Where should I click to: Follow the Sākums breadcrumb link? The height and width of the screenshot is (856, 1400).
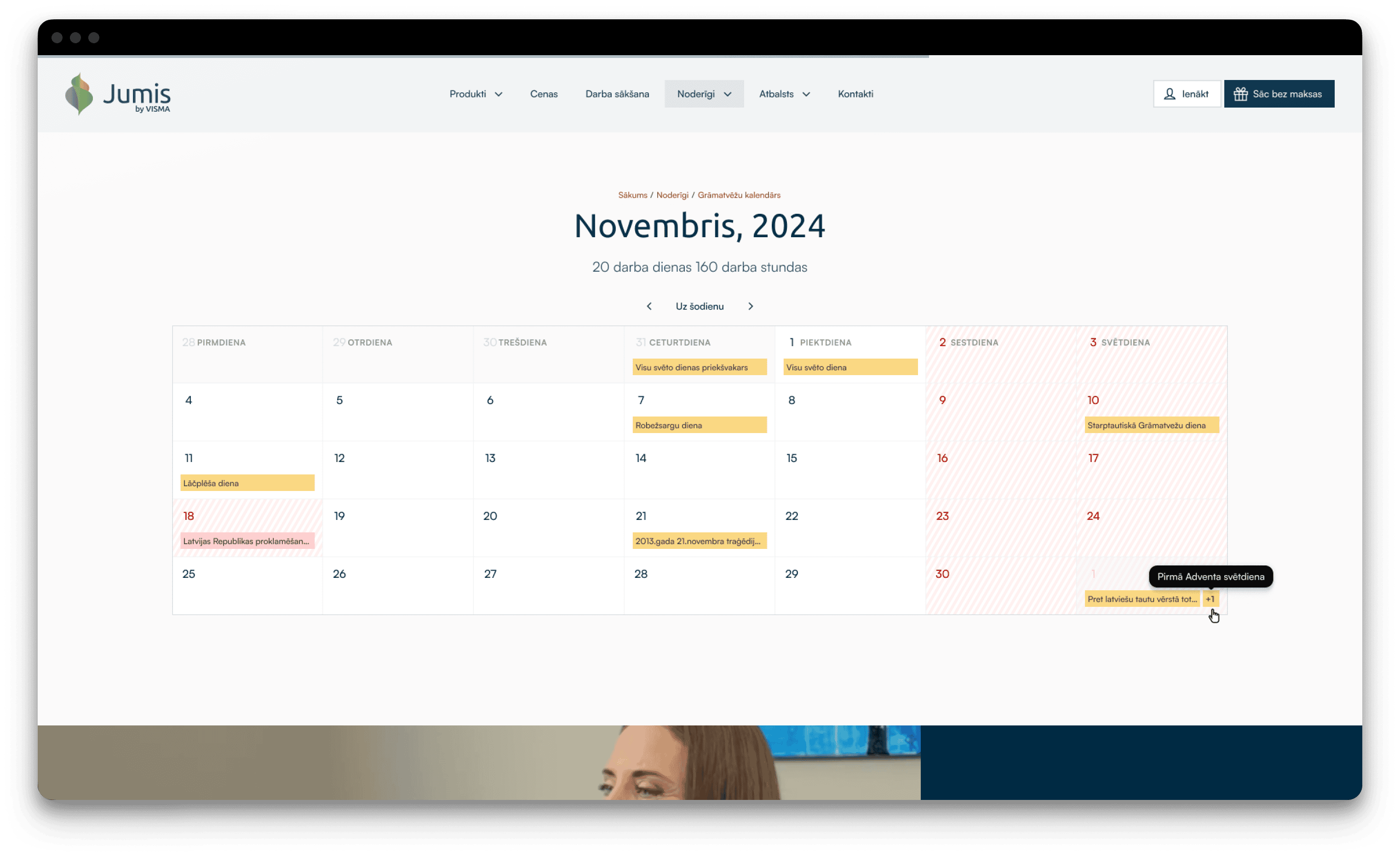pos(632,195)
